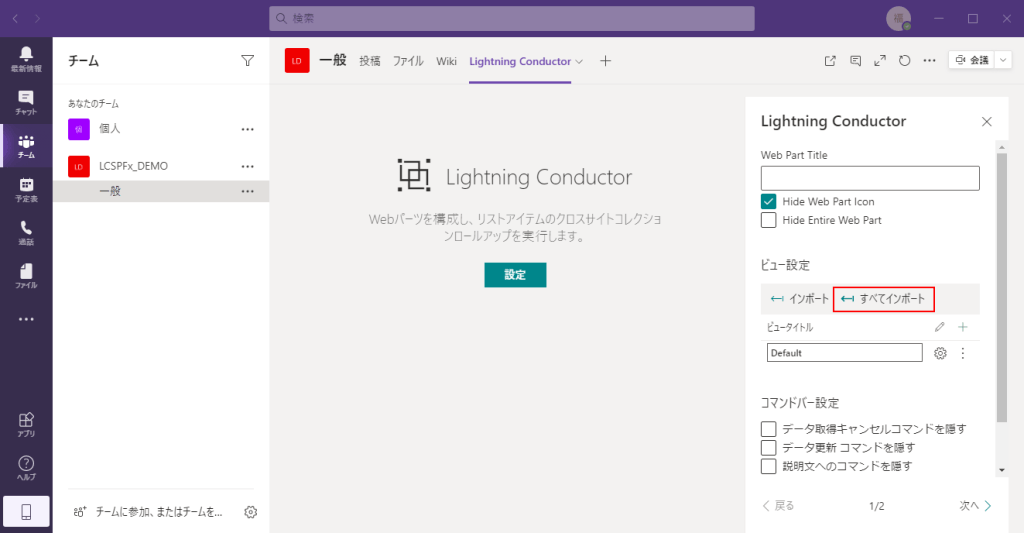Open the tab header more options ellipsis
This screenshot has height=533, width=1024.
[x=929, y=61]
